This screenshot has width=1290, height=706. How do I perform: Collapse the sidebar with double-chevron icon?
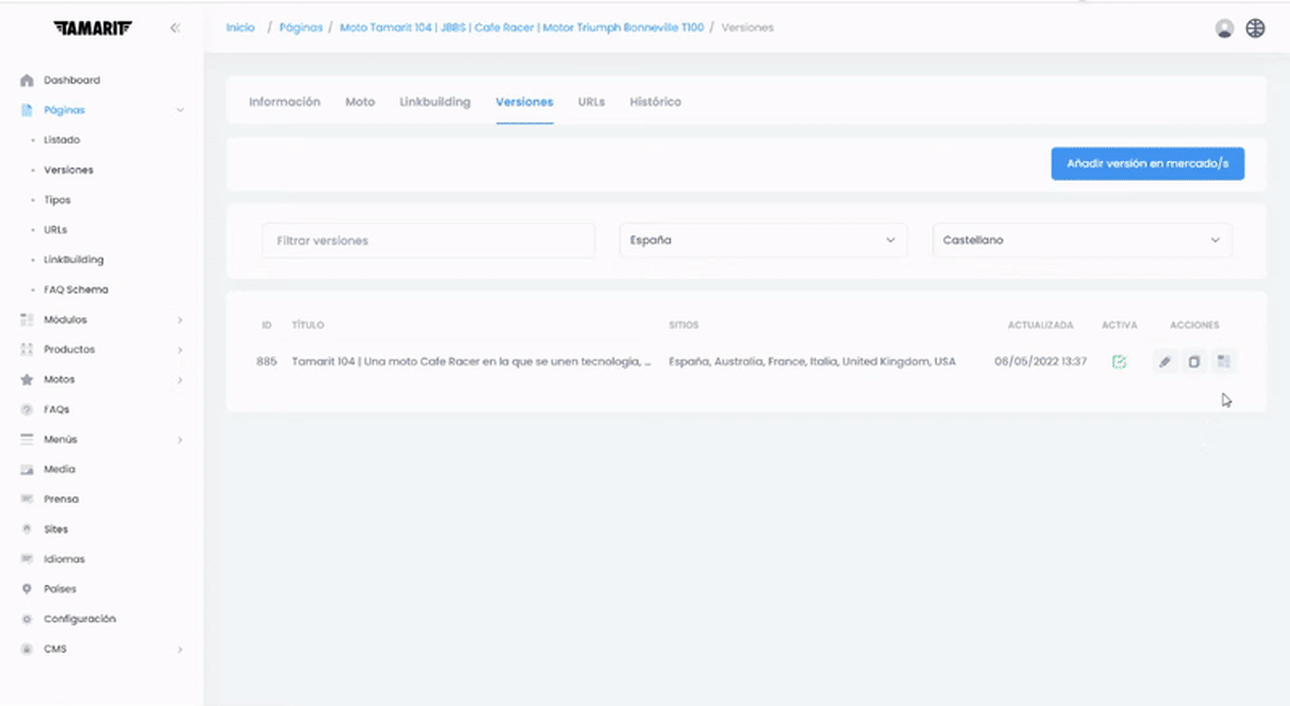coord(175,28)
